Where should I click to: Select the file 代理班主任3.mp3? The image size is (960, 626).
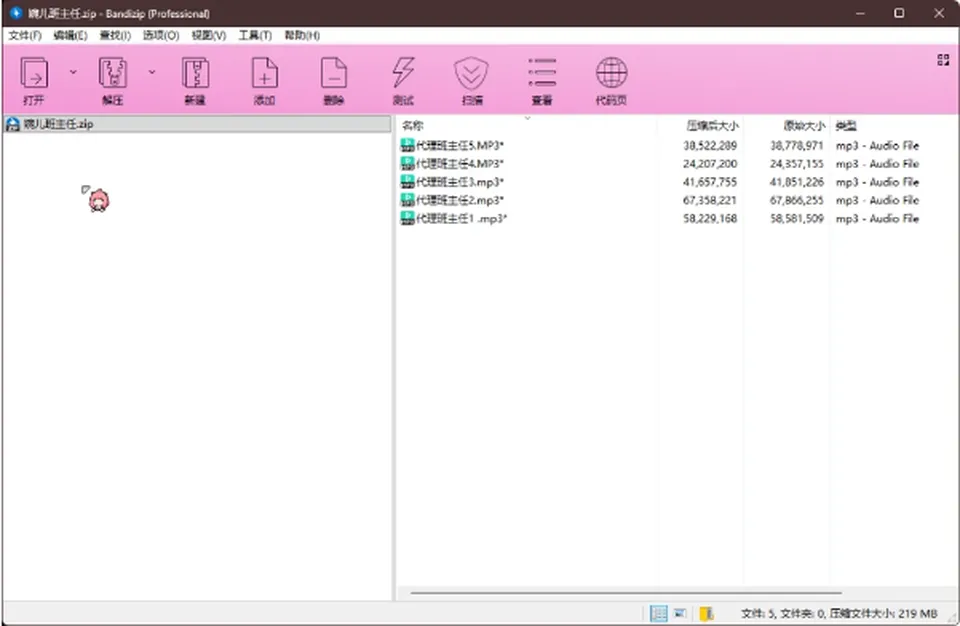pyautogui.click(x=460, y=182)
